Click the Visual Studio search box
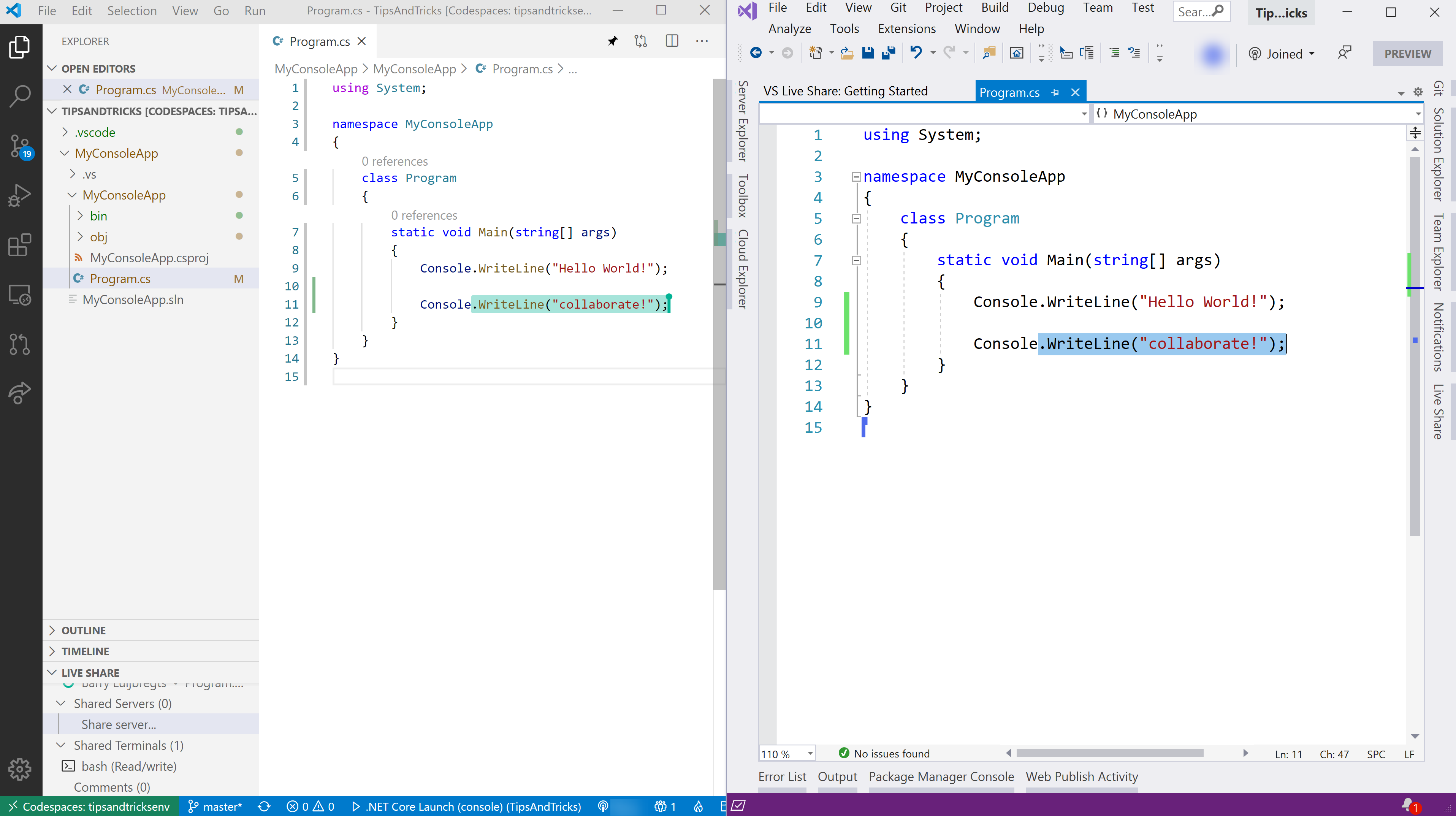This screenshot has width=1456, height=816. coord(1201,11)
